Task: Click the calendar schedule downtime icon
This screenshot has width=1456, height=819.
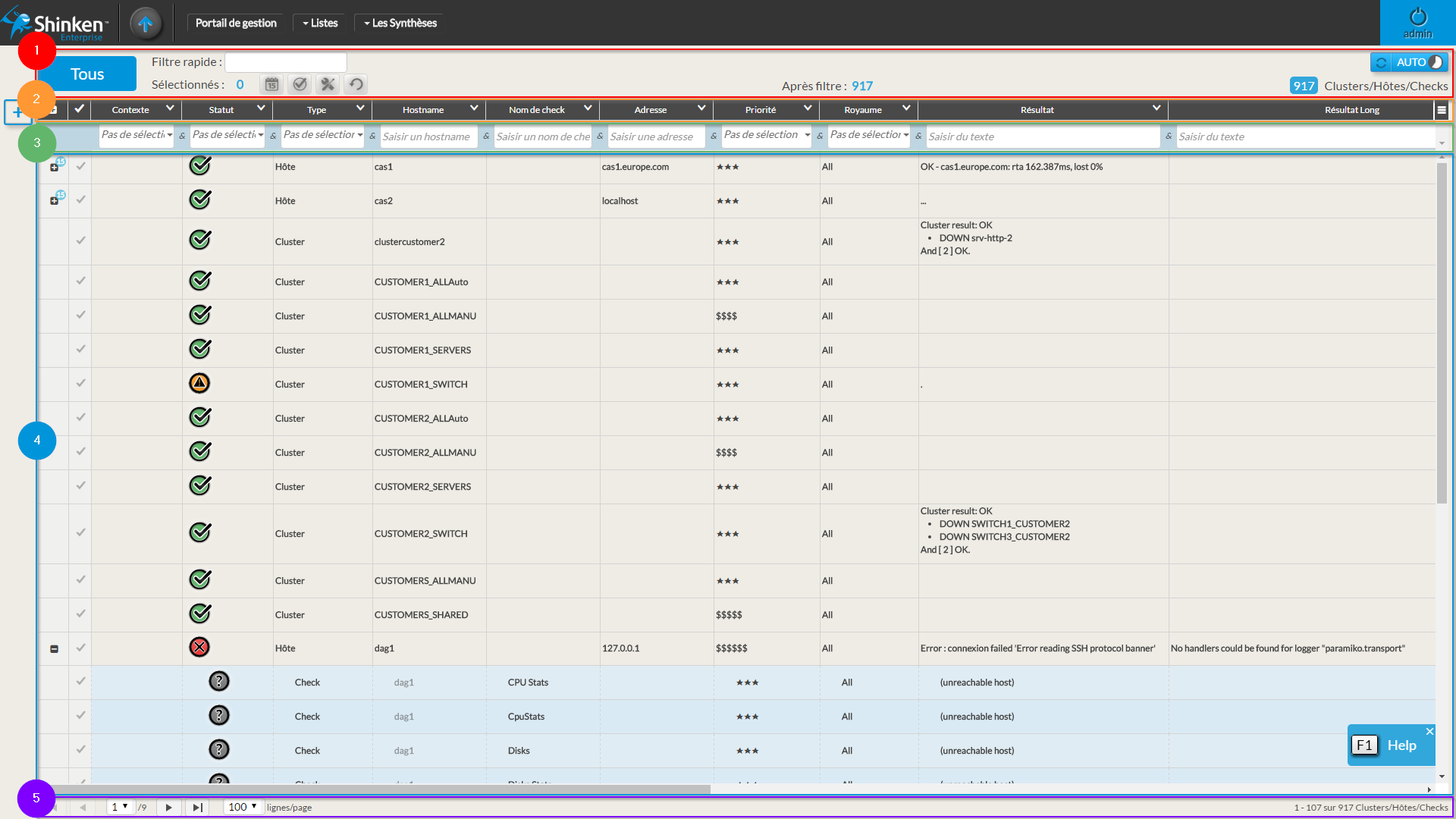Action: [271, 84]
